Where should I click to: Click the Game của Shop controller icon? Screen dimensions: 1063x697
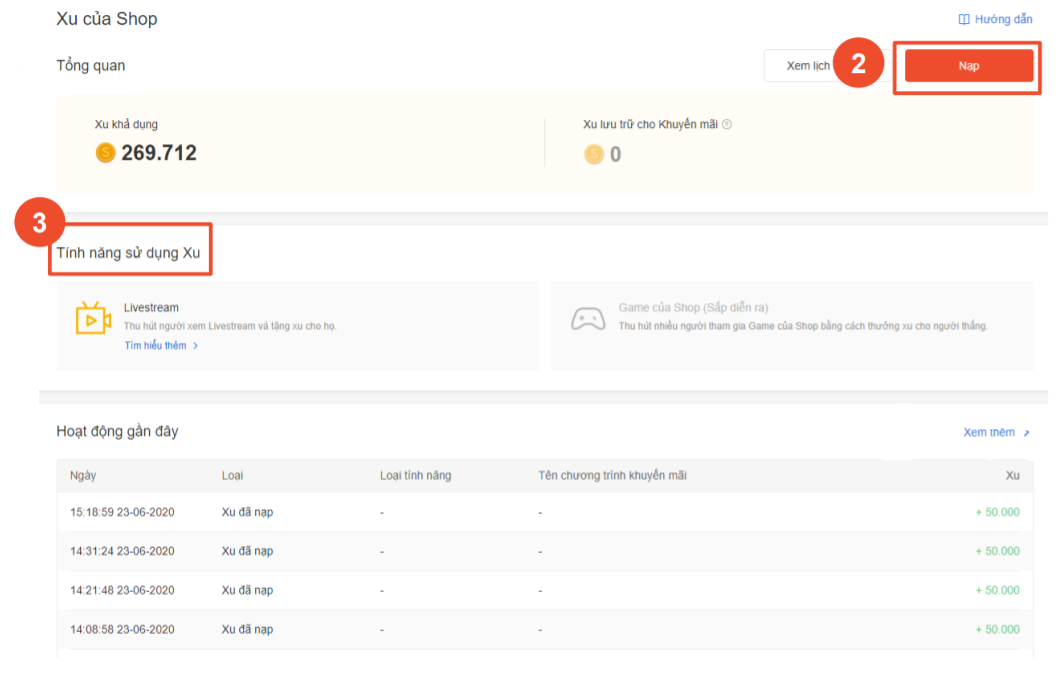[587, 319]
